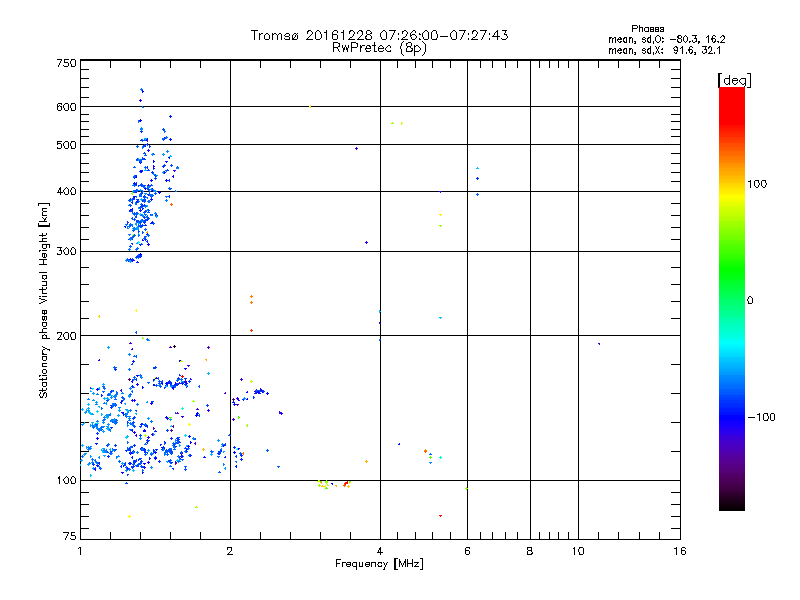Click the 'Stationary phase Virtual Height [km]' y-axis label

pos(44,300)
